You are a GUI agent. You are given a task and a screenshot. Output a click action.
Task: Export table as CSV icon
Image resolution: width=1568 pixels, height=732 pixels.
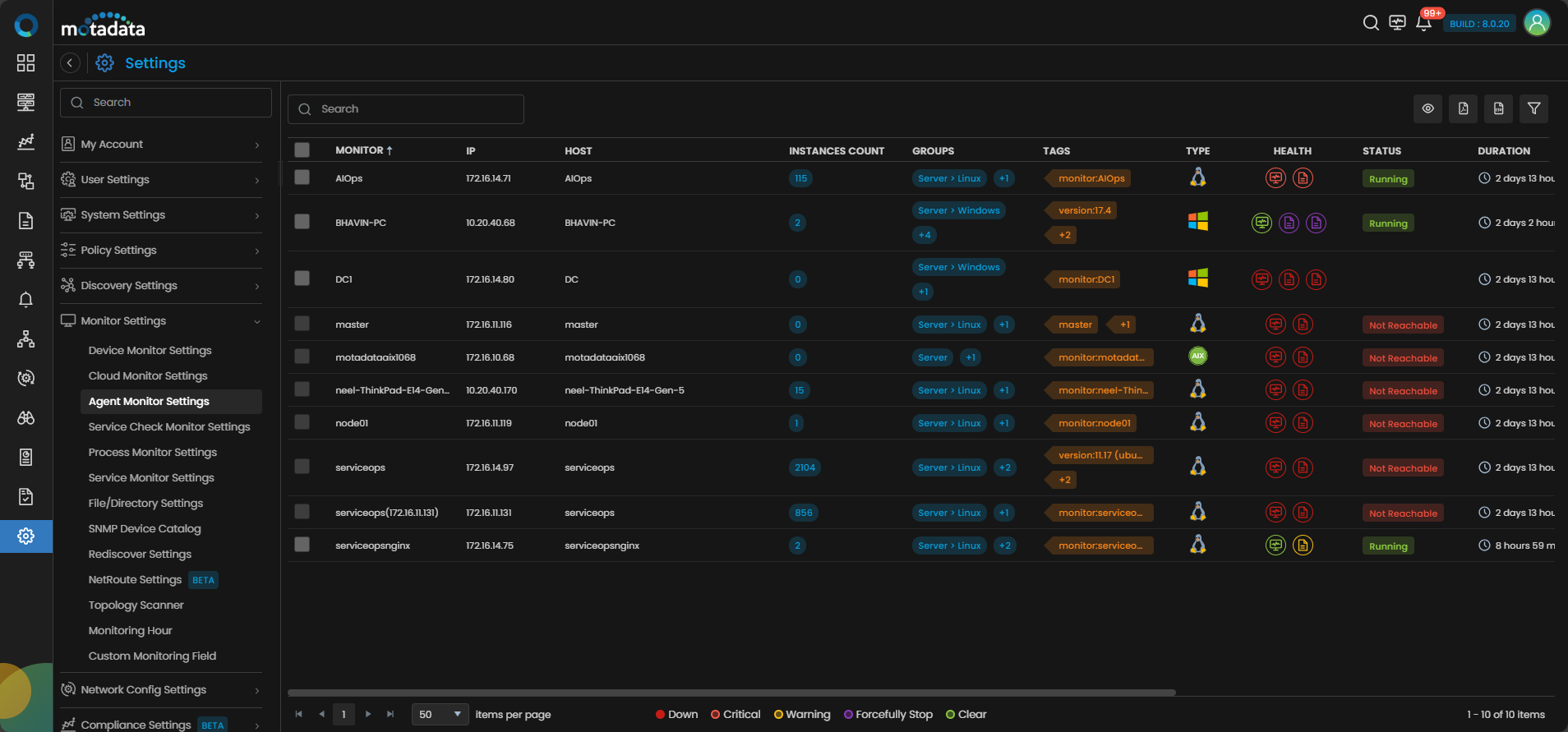tap(1498, 108)
